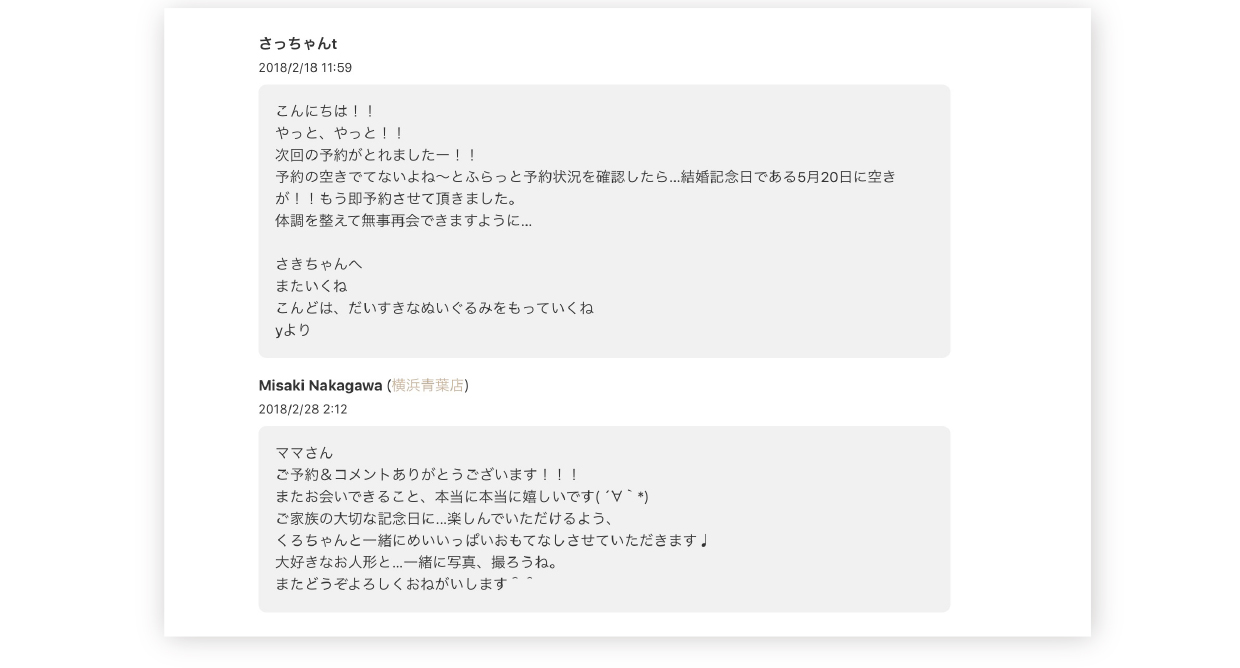The height and width of the screenshot is (668, 1240).
Task: Click the line starting くろちゃんと一緒に
Action: click(x=492, y=541)
